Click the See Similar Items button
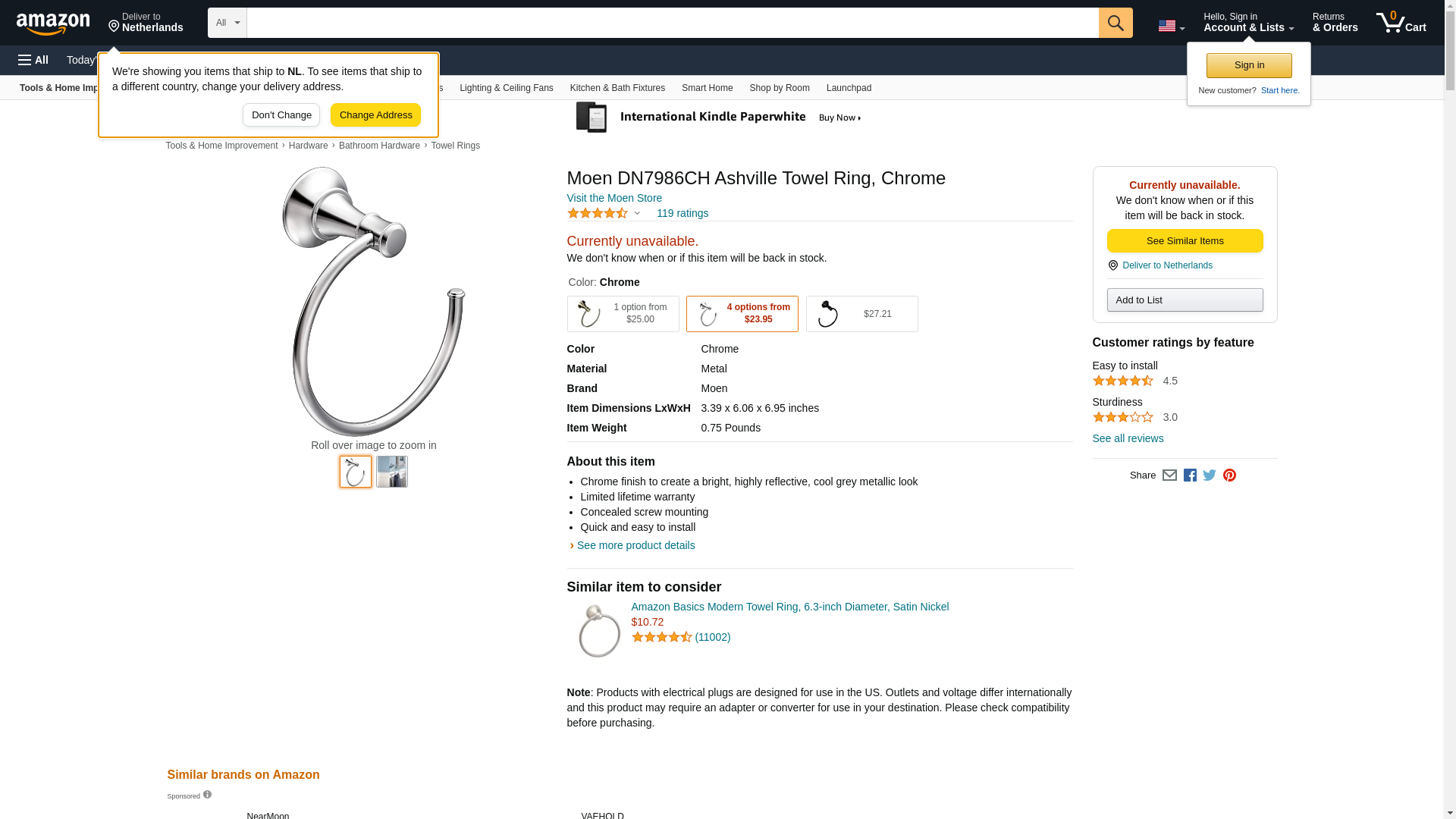 [x=1185, y=241]
